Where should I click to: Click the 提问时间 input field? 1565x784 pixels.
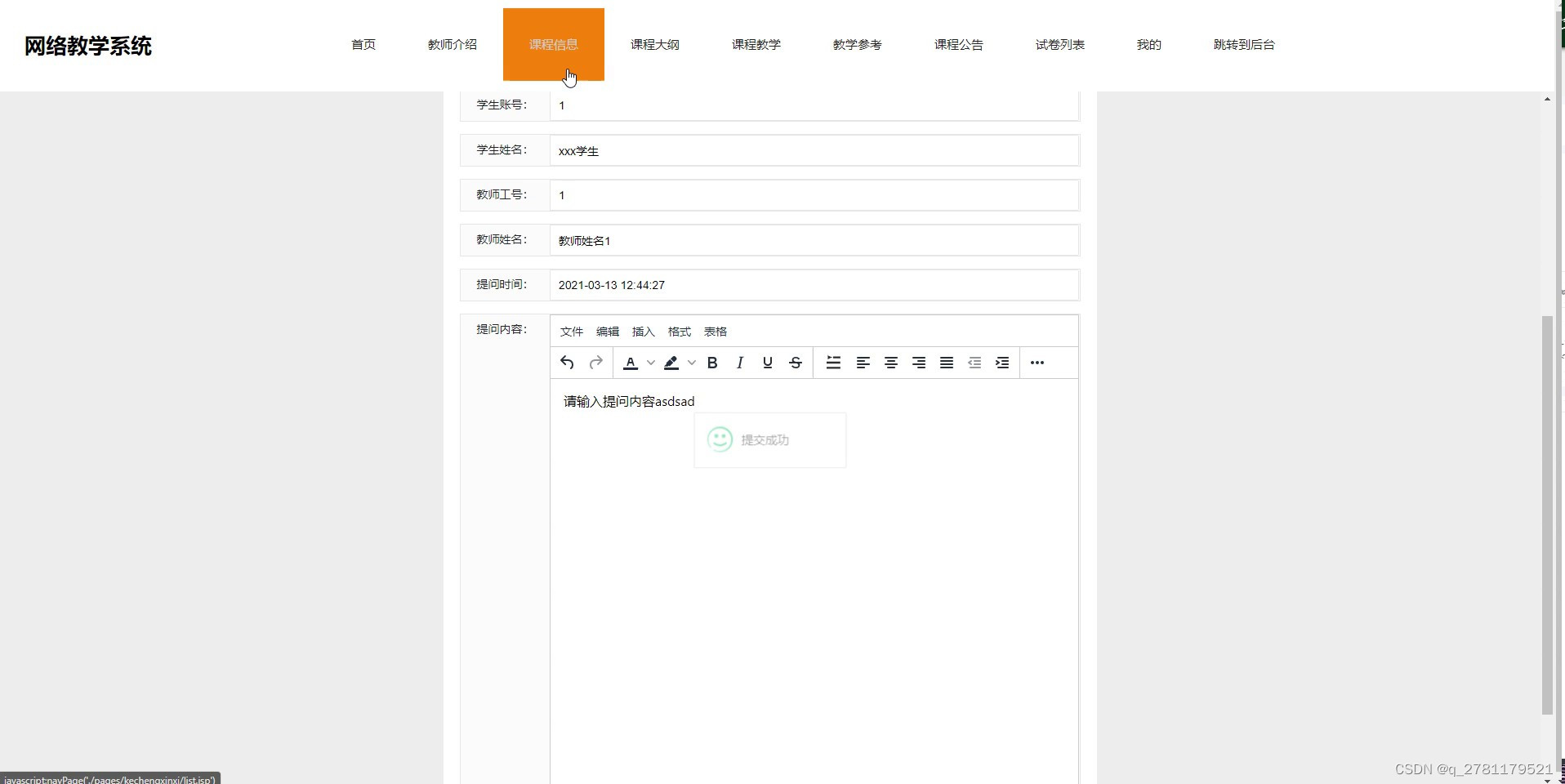[814, 285]
